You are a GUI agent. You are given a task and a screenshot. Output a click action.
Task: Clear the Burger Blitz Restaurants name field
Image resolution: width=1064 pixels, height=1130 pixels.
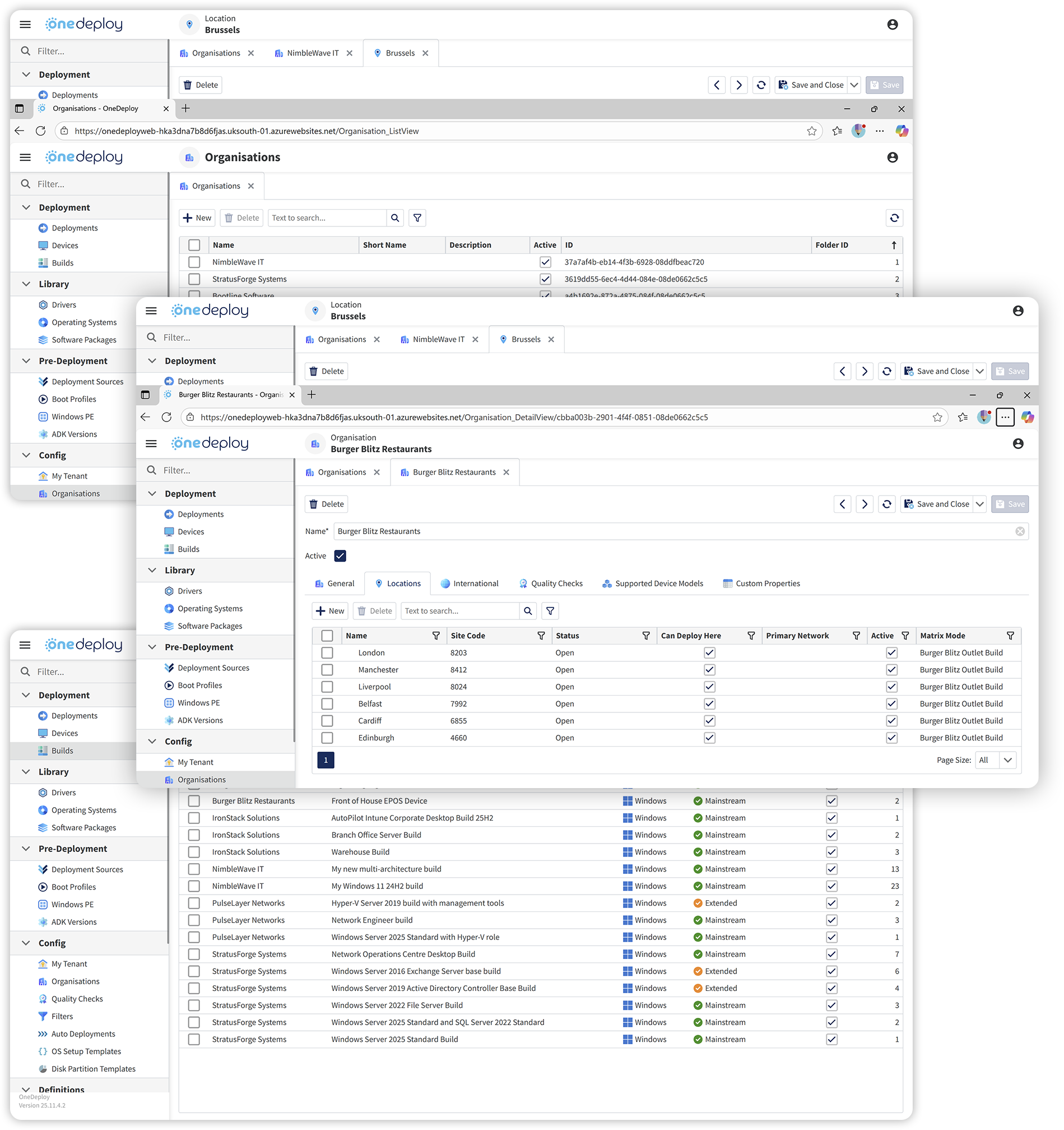click(1020, 531)
